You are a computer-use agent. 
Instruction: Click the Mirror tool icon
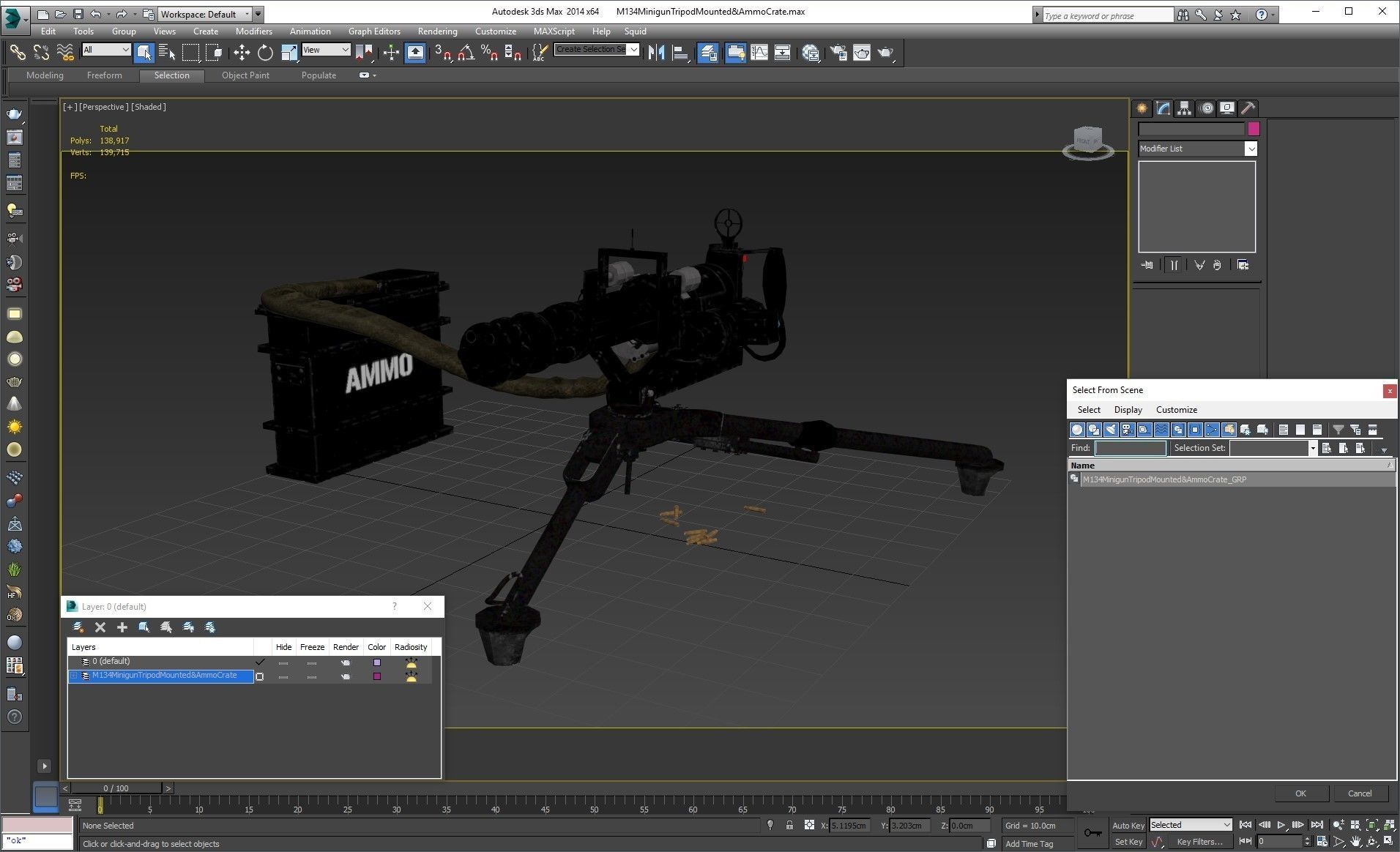(x=656, y=52)
